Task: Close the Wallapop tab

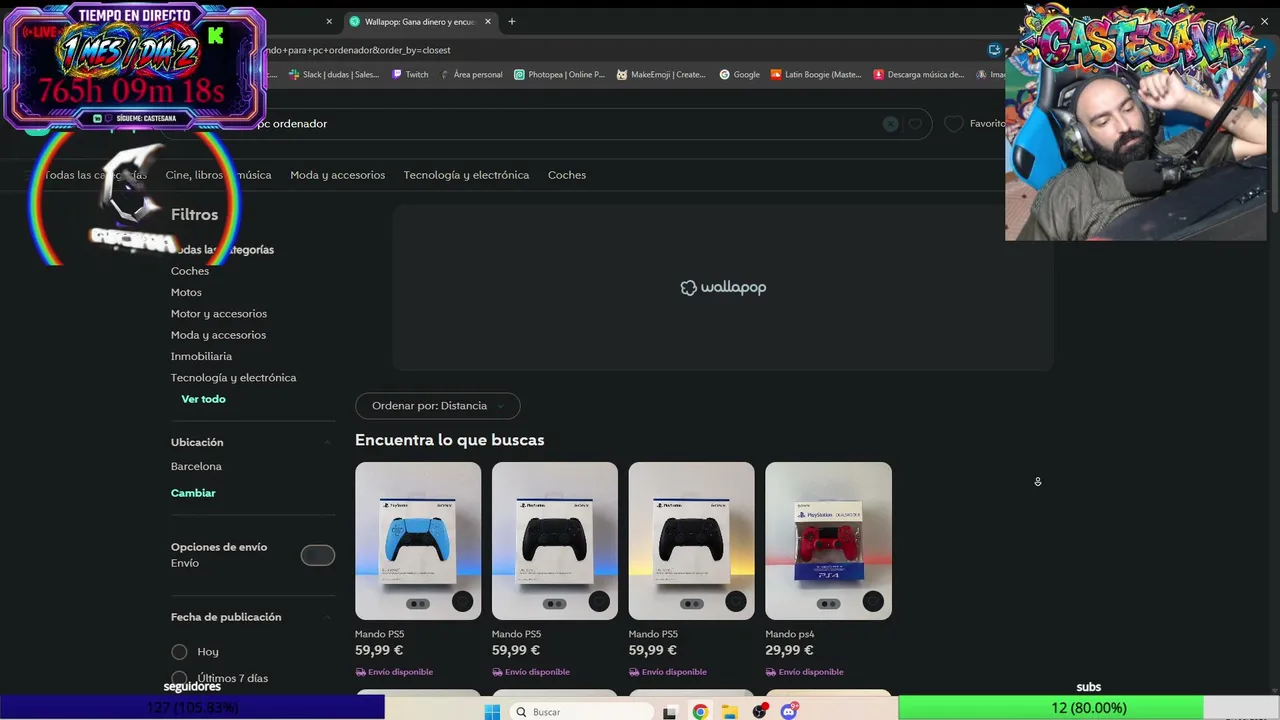Action: (488, 21)
